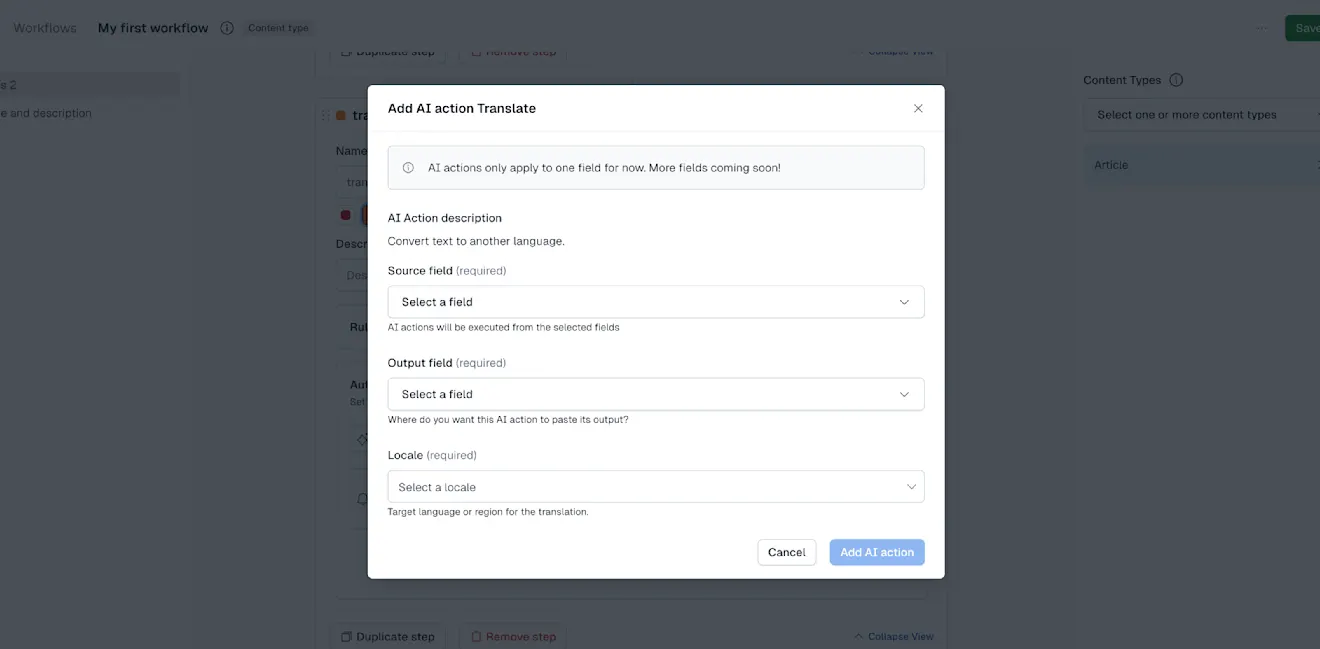The width and height of the screenshot is (1320, 649).
Task: Close the Add AI action Translate dialog
Action: point(918,108)
